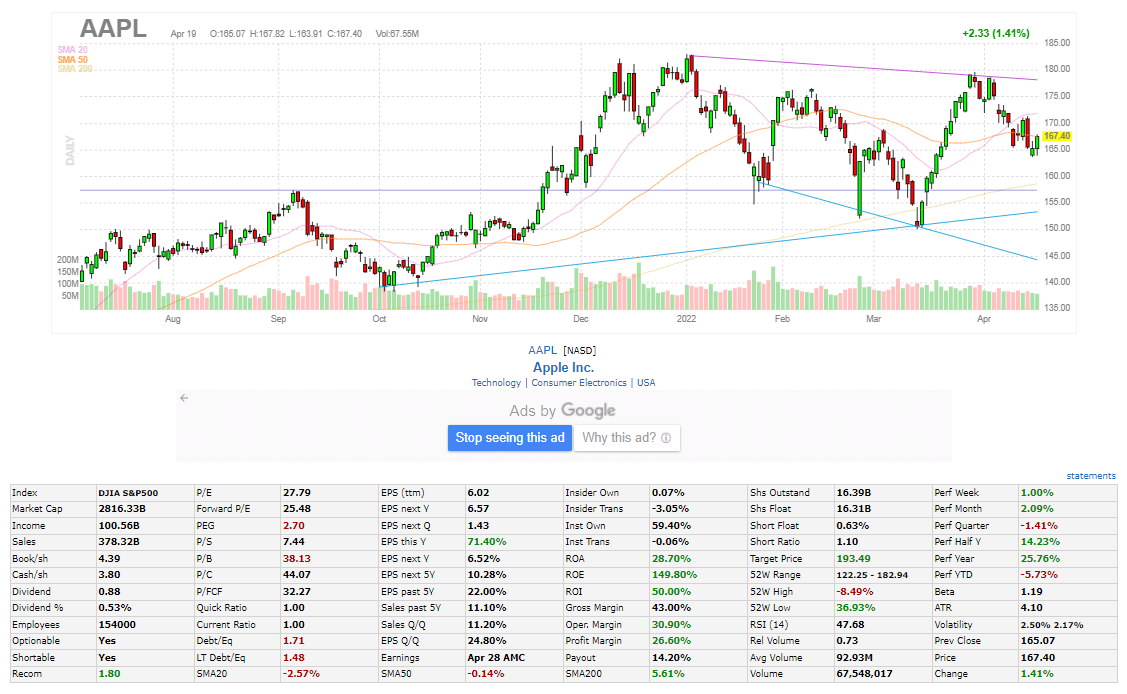Click the ad back arrow icon
Image resolution: width=1127 pixels, height=694 pixels.
(x=184, y=398)
